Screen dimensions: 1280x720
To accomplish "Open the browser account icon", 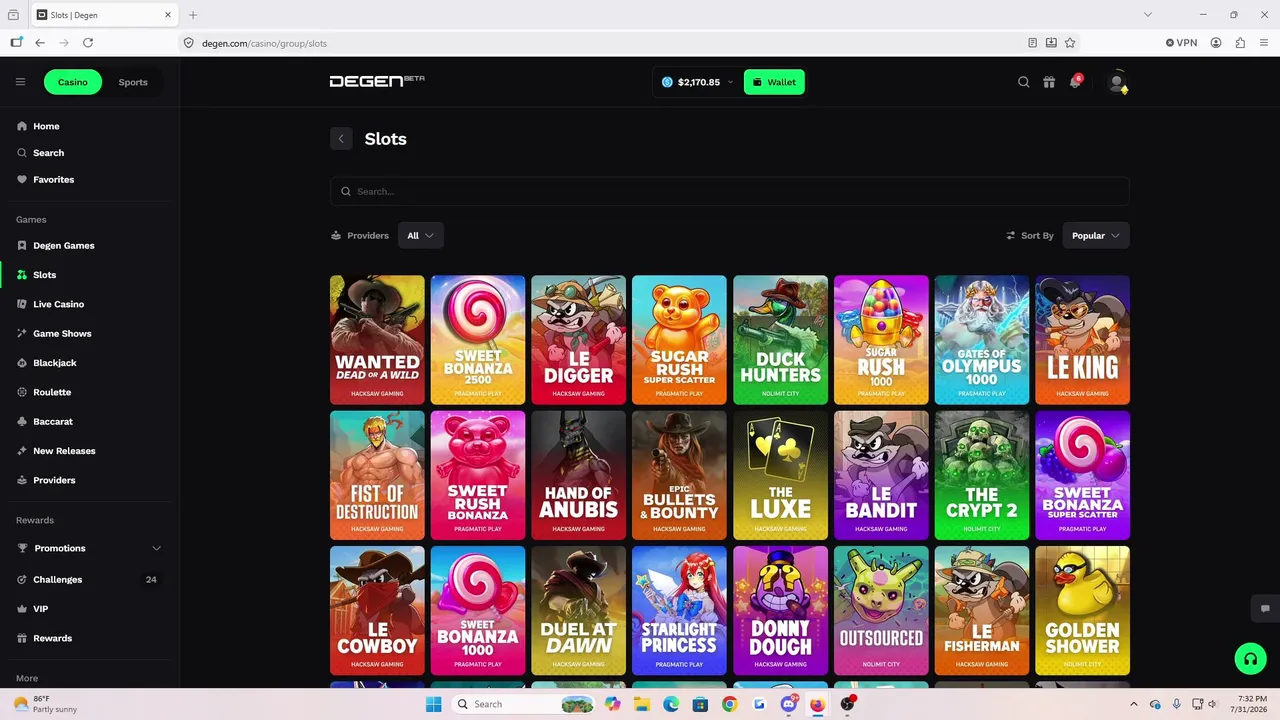I will [x=1216, y=43].
